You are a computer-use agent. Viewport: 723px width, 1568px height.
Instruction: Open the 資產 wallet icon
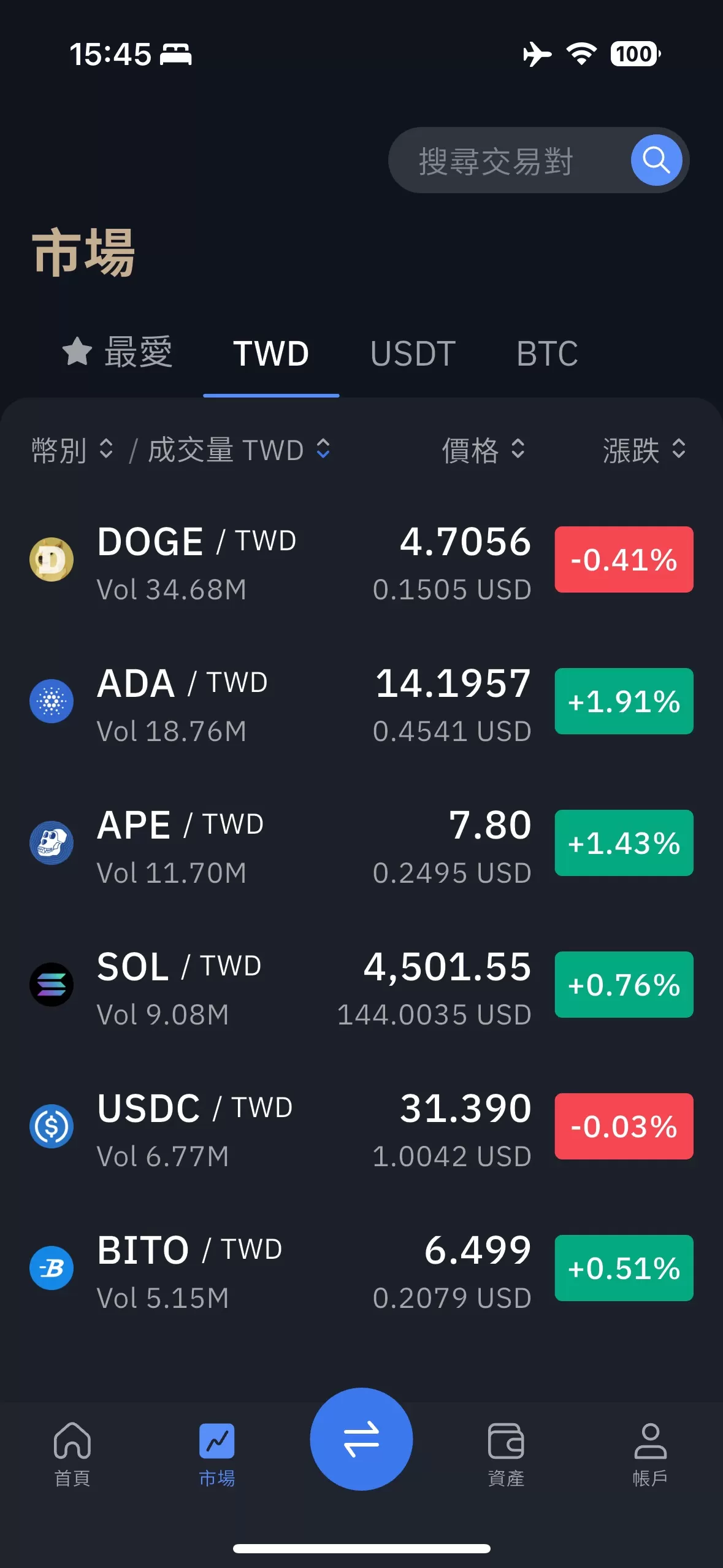(x=505, y=1441)
